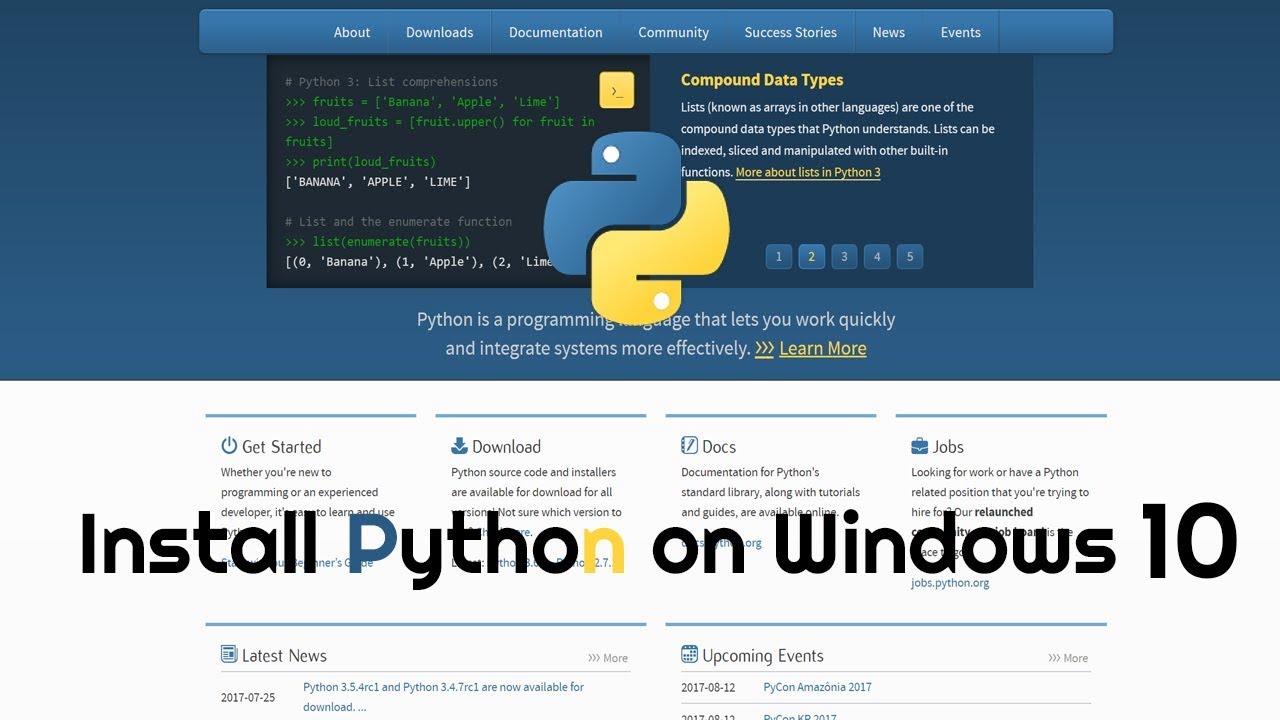
Task: Click the calendar icon beside Upcoming Events
Action: [689, 654]
